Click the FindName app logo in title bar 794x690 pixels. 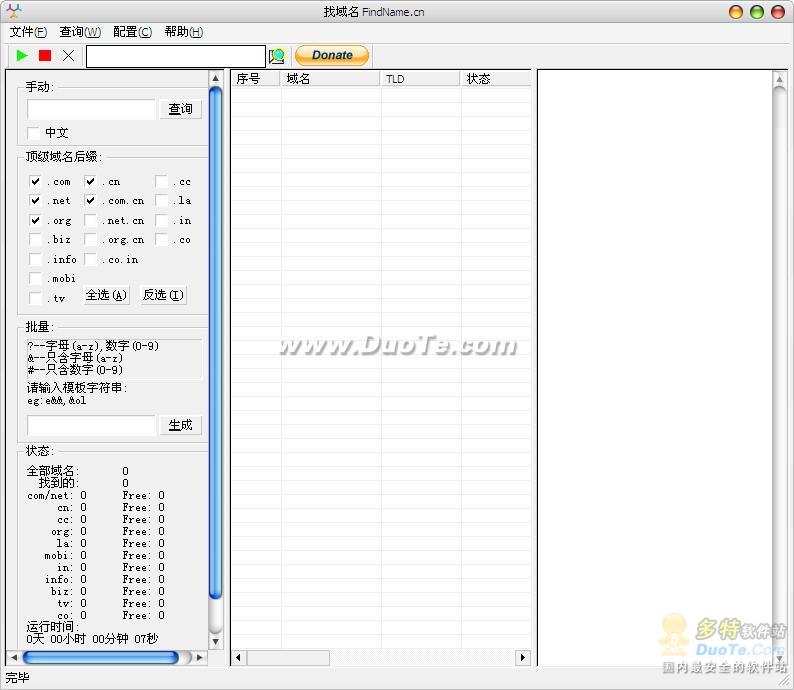(15, 11)
